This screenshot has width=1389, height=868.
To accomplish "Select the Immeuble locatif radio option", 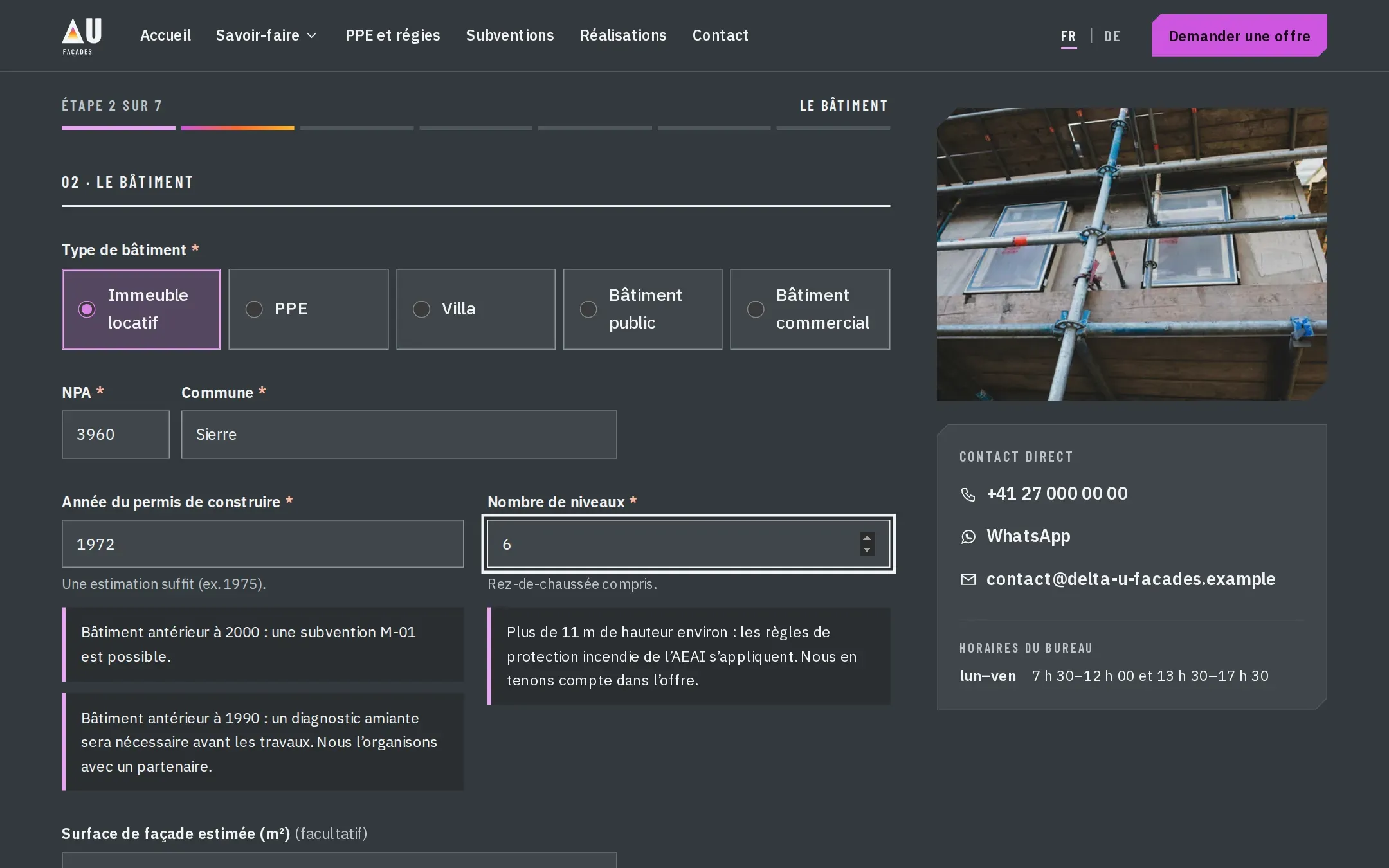I will pos(141,309).
